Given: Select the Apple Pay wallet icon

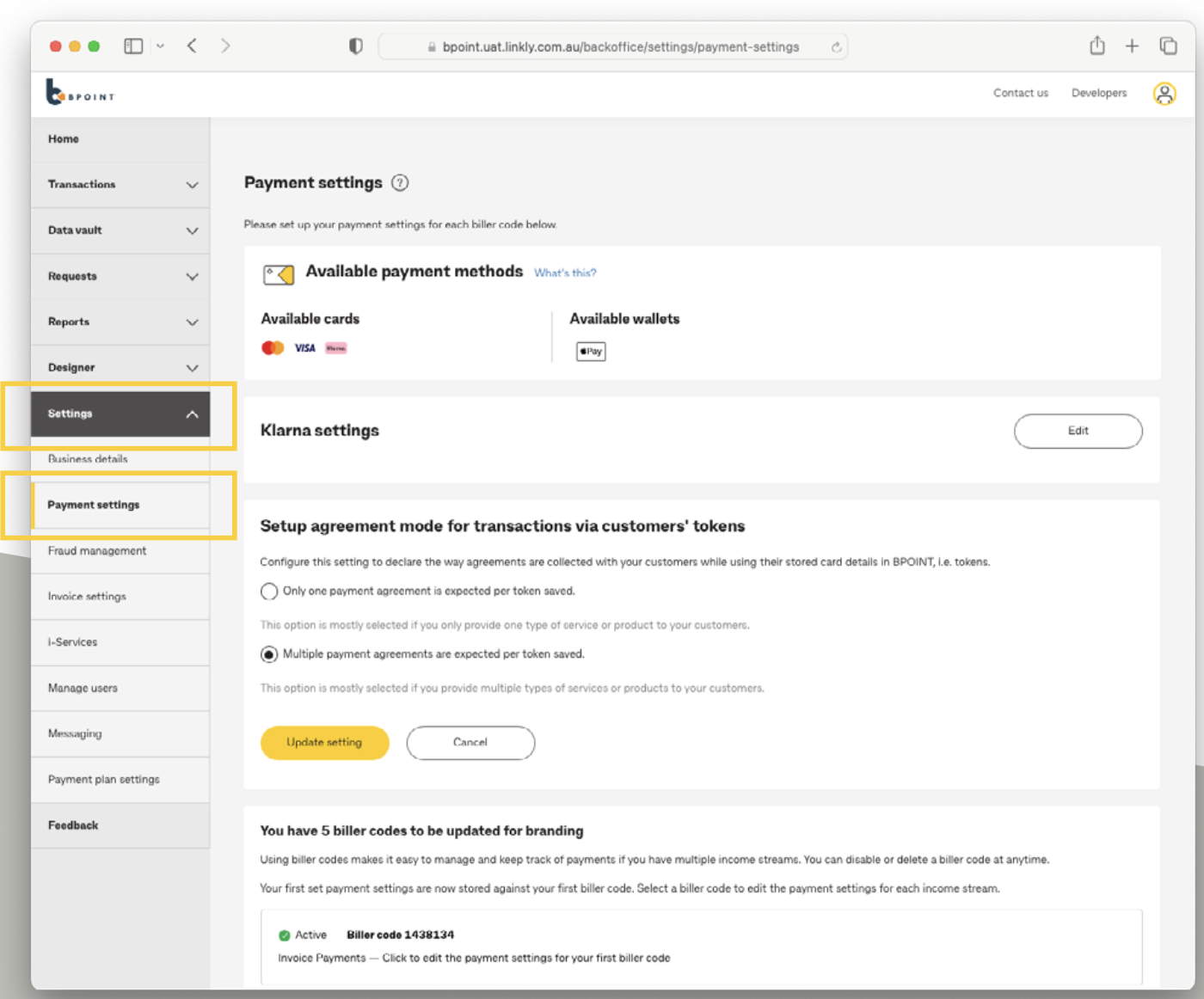Looking at the screenshot, I should pyautogui.click(x=591, y=351).
